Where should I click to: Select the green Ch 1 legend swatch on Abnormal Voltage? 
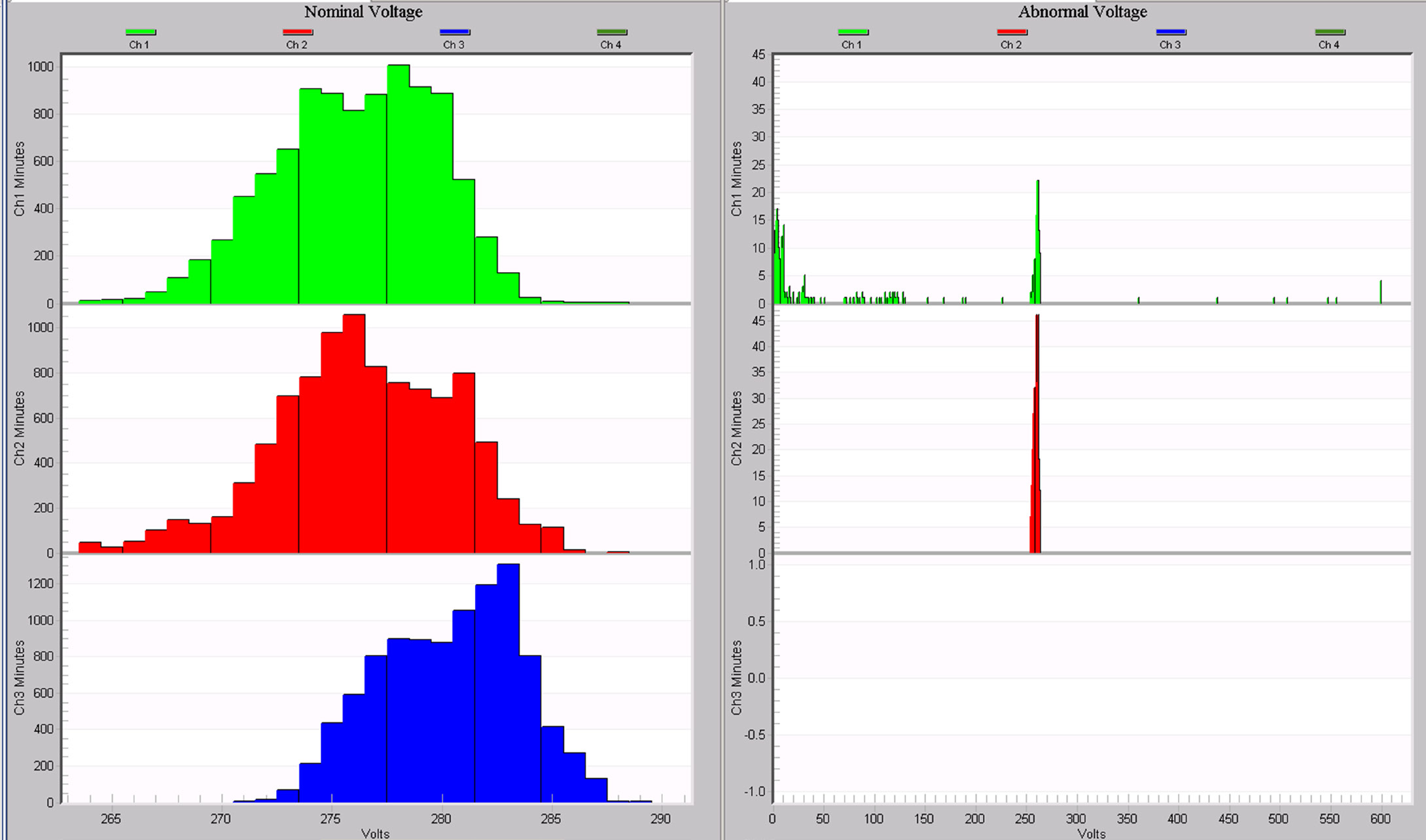pos(853,31)
